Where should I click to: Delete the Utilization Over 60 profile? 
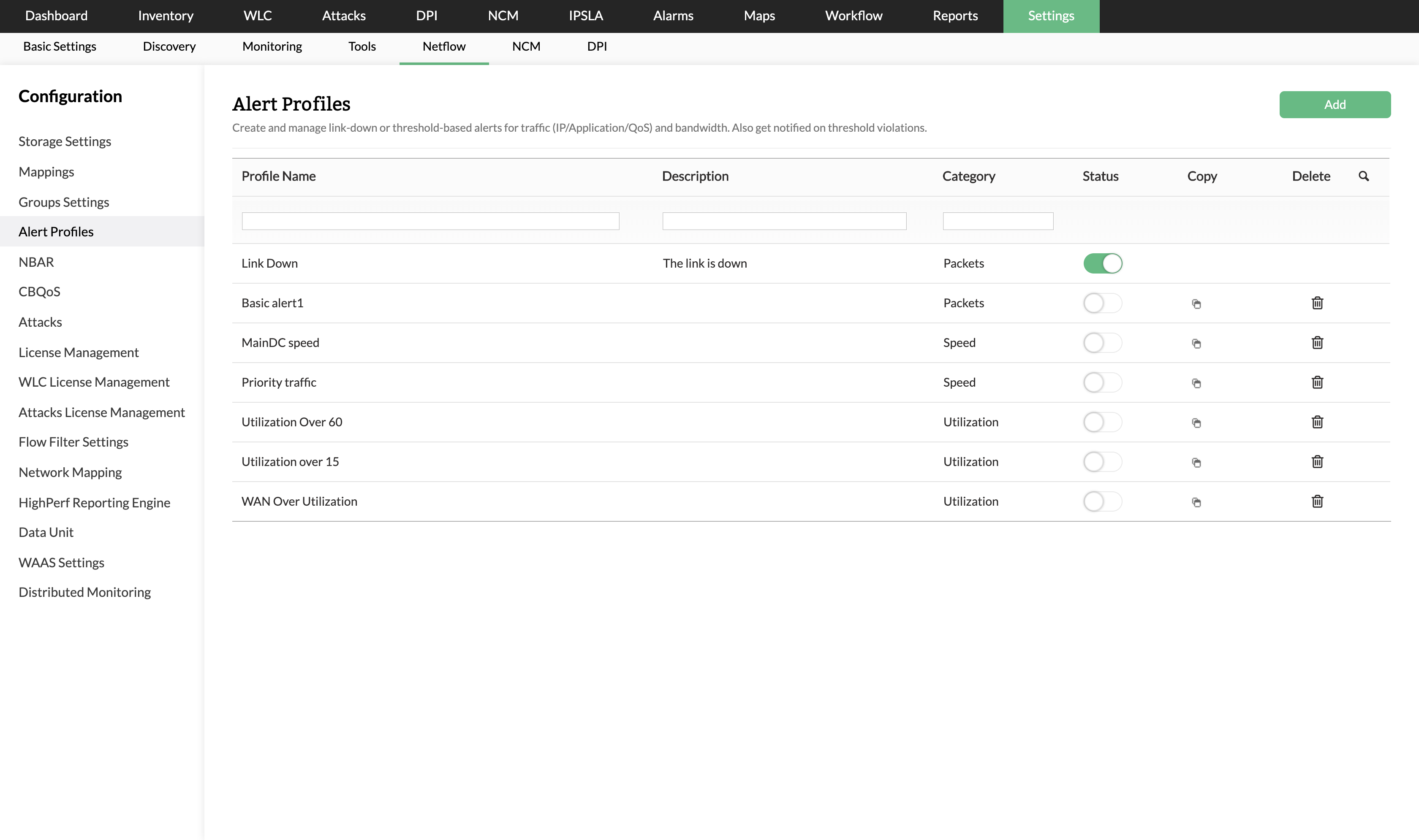tap(1317, 422)
